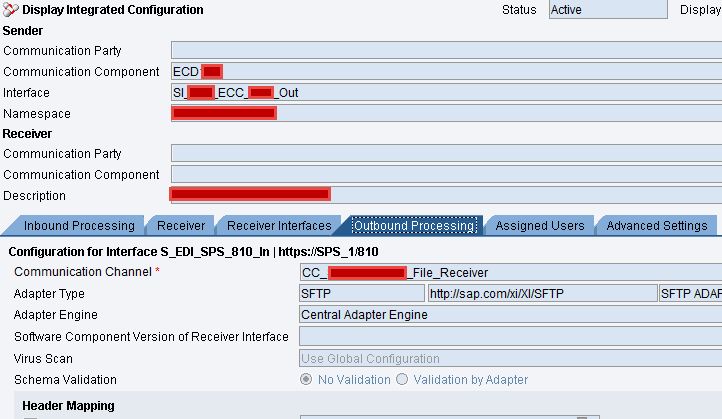Go to the Advanced Settings tab
This screenshot has width=722, height=419.
click(x=657, y=226)
